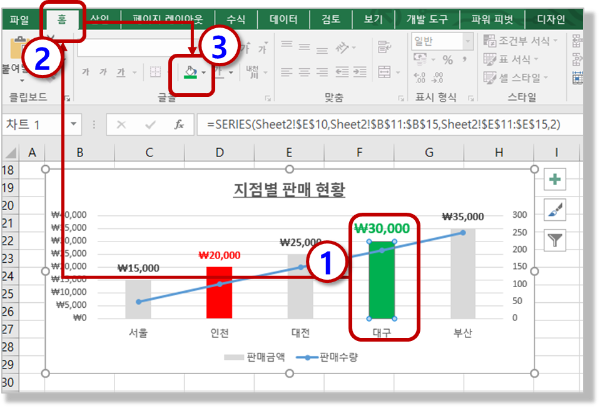Click the decrease decimal icon
This screenshot has height=407, width=600.
pos(437,78)
